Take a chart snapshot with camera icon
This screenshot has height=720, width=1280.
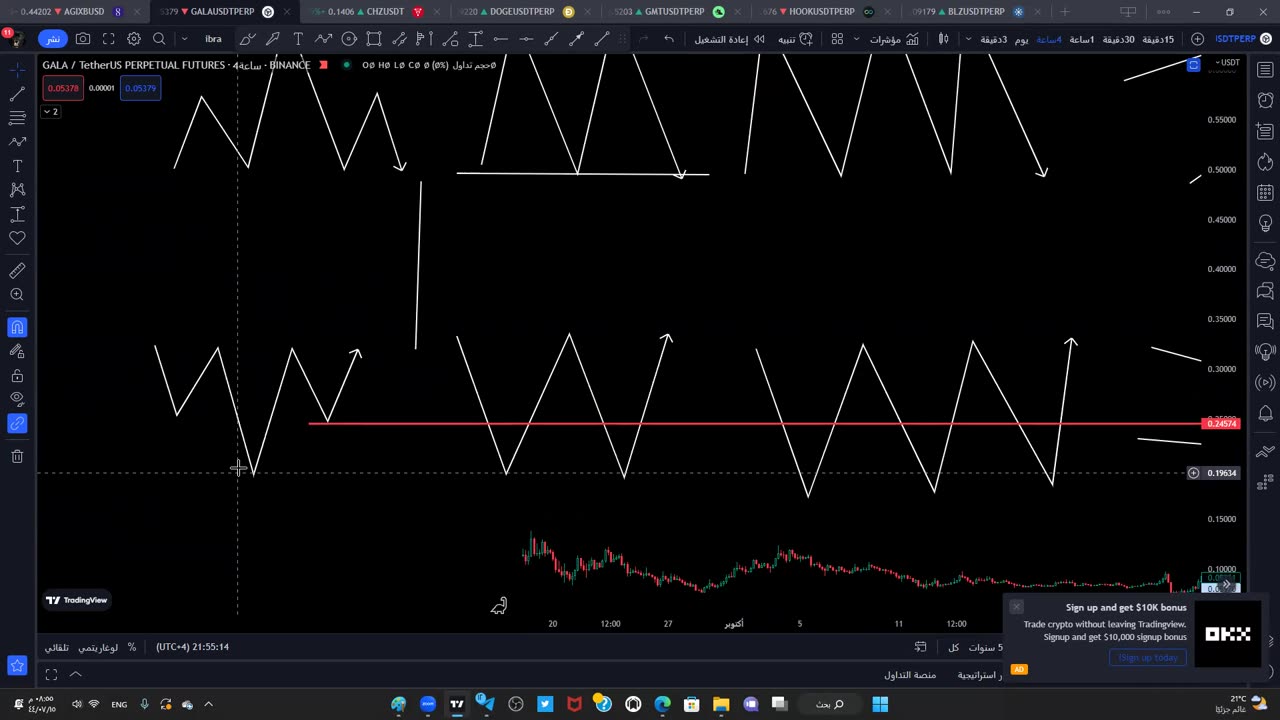(83, 39)
